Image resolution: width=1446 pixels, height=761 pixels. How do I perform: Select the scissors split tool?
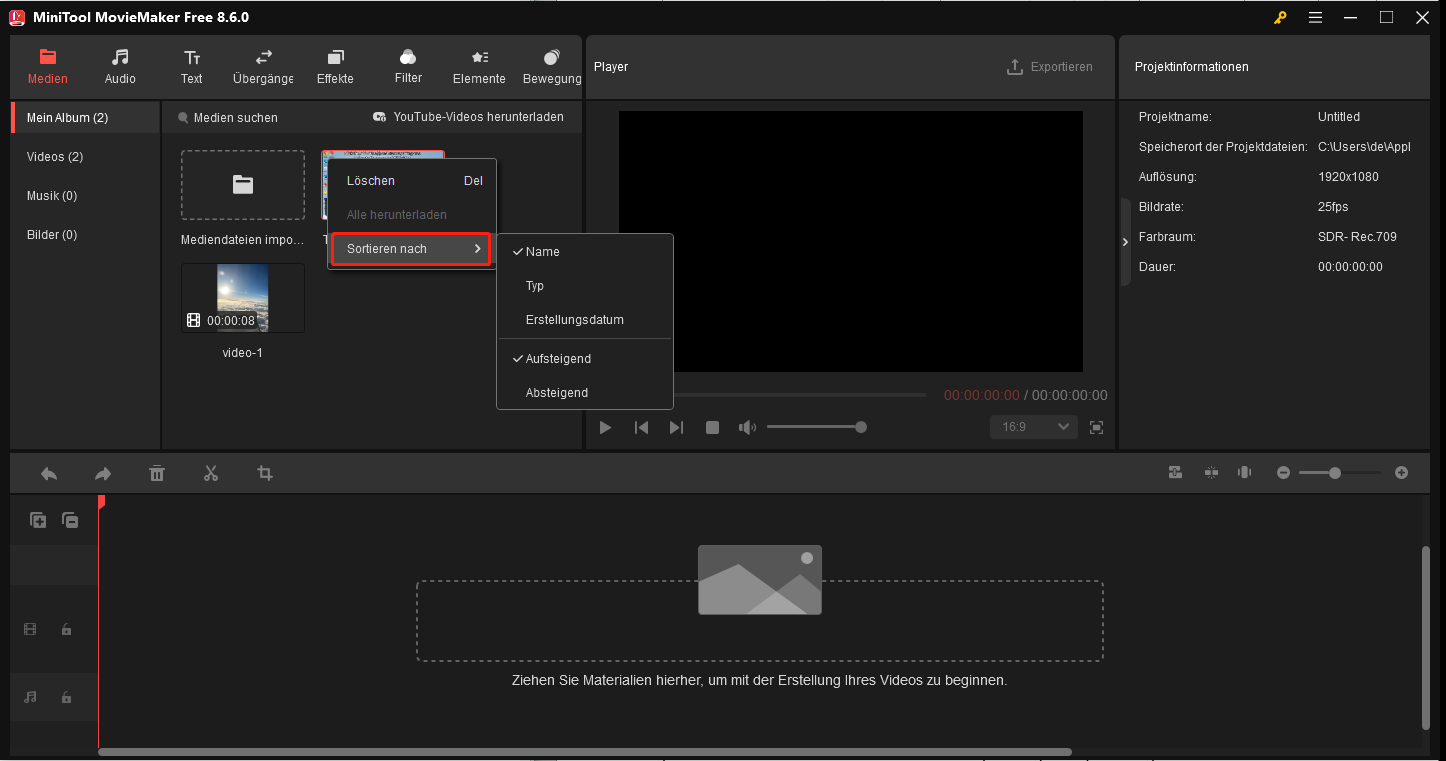click(x=211, y=472)
